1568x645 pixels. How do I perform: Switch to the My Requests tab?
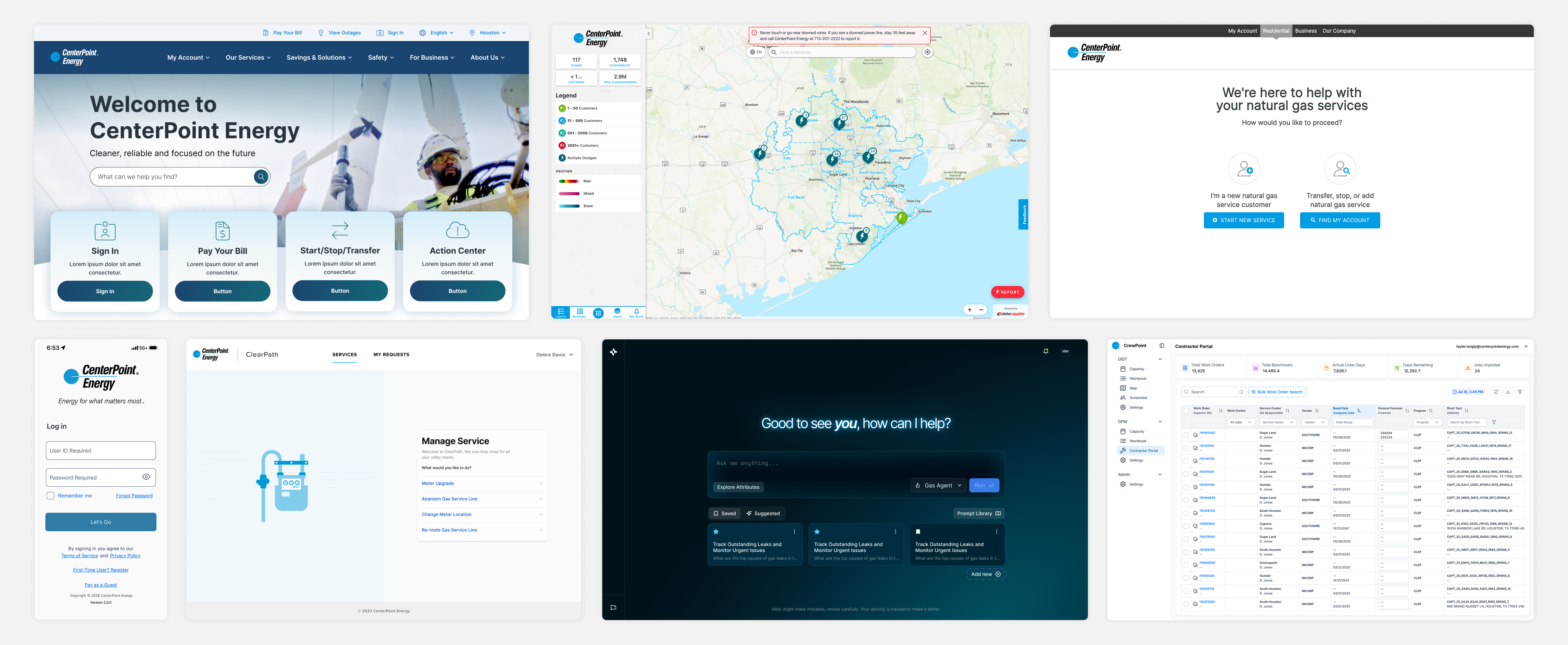pos(391,355)
